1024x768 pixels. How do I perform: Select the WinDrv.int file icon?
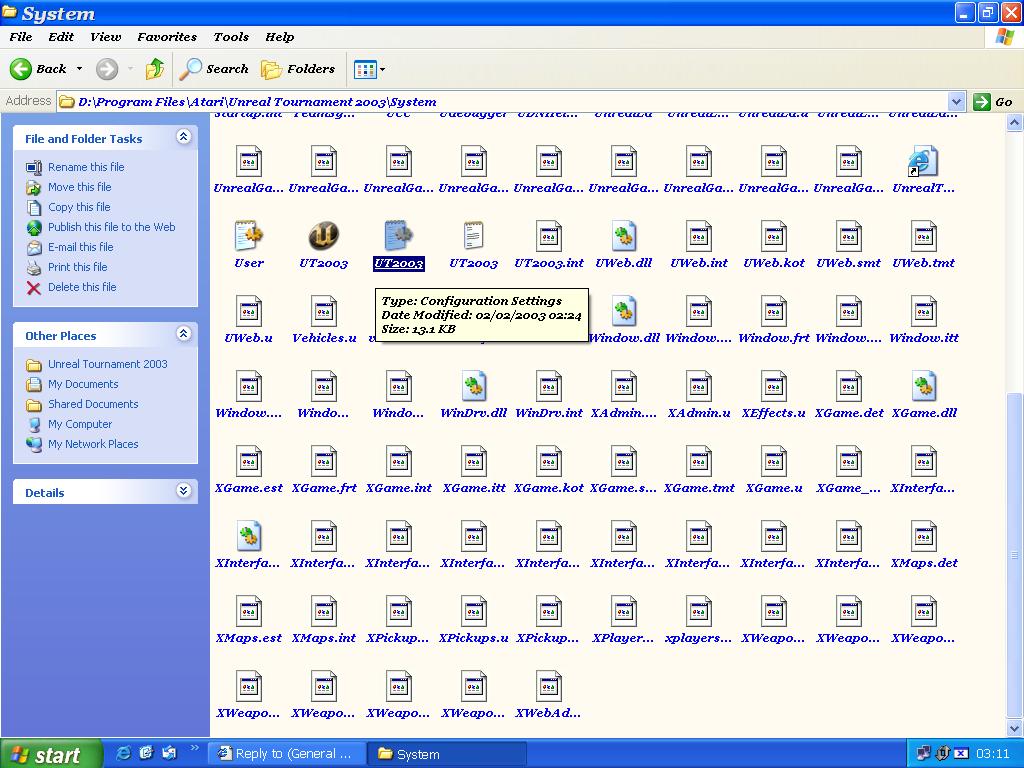pos(549,386)
